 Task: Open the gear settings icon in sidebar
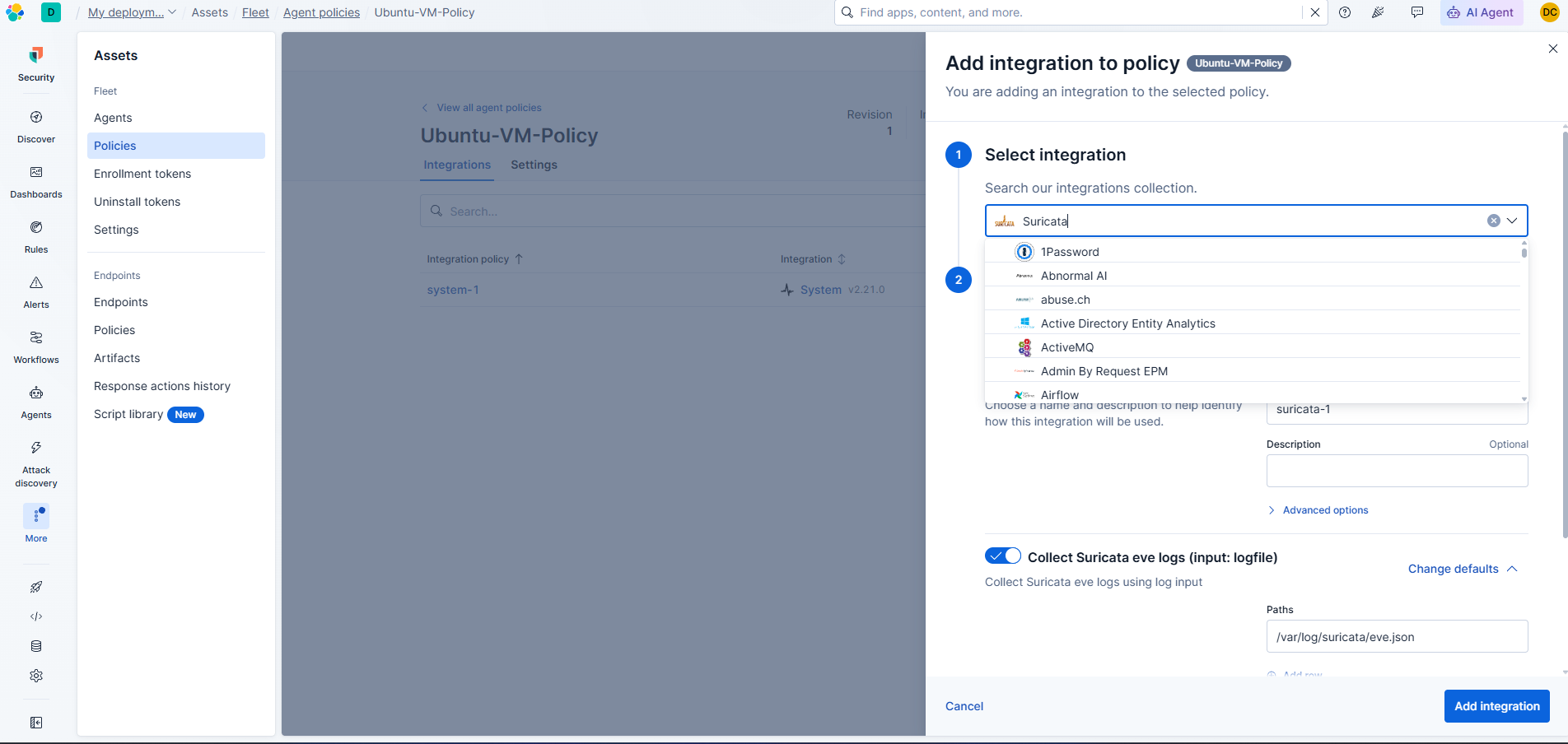36,676
